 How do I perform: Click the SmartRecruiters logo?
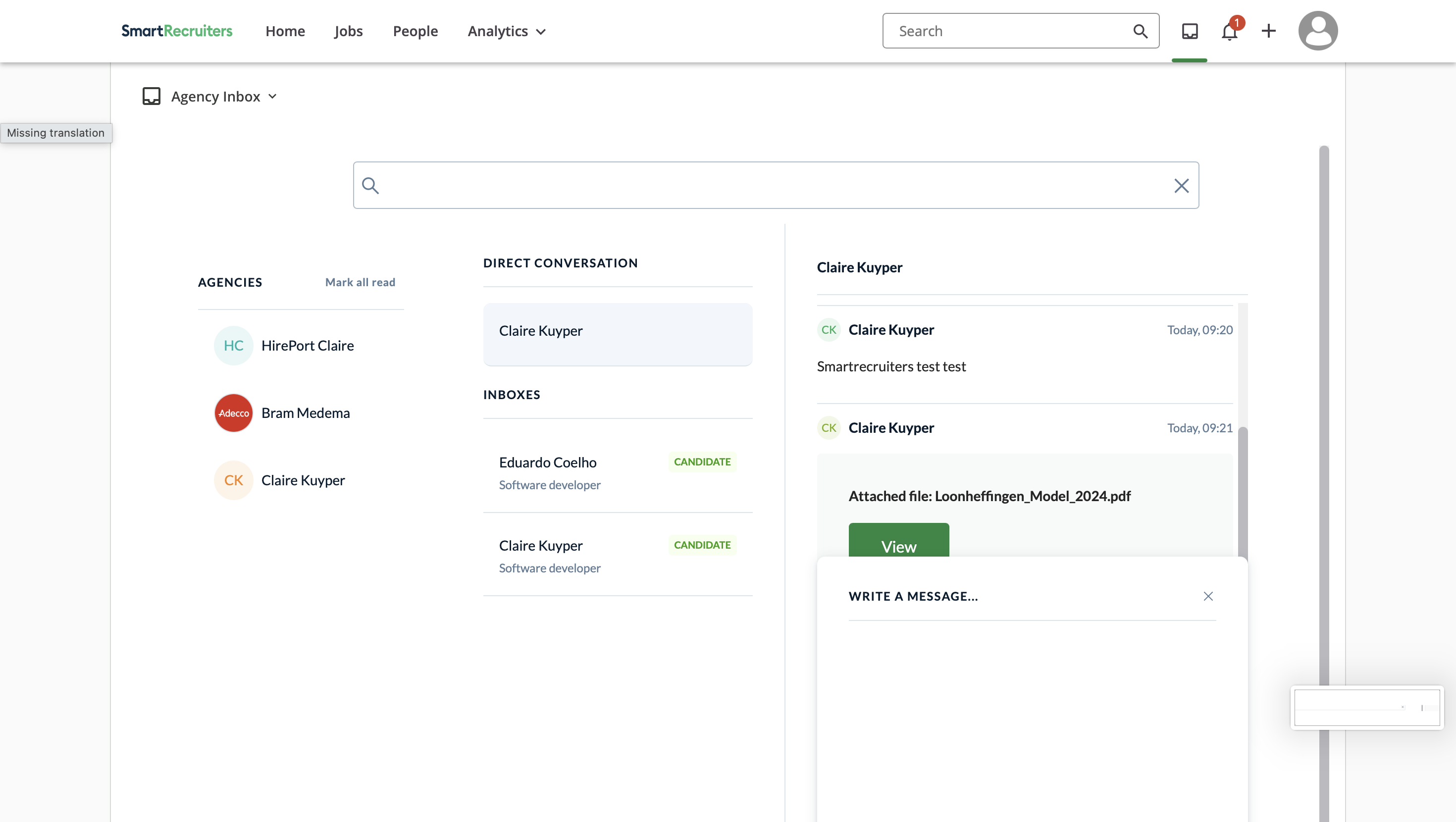[x=177, y=31]
